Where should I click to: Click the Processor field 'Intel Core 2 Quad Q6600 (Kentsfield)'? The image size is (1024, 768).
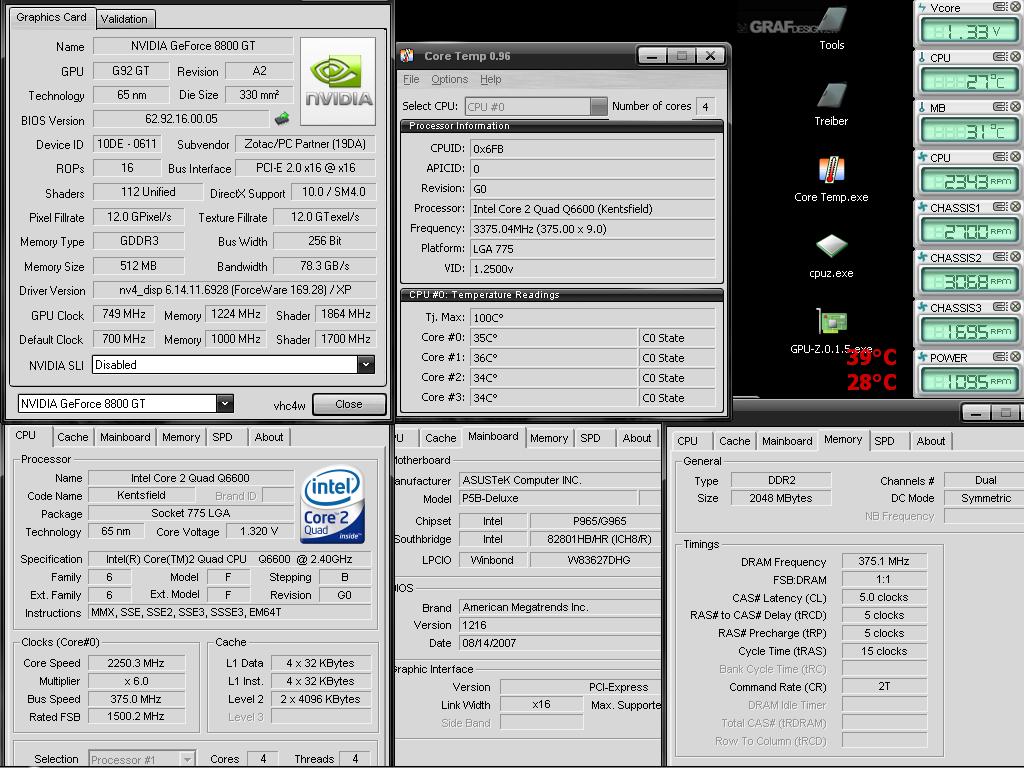coord(593,209)
